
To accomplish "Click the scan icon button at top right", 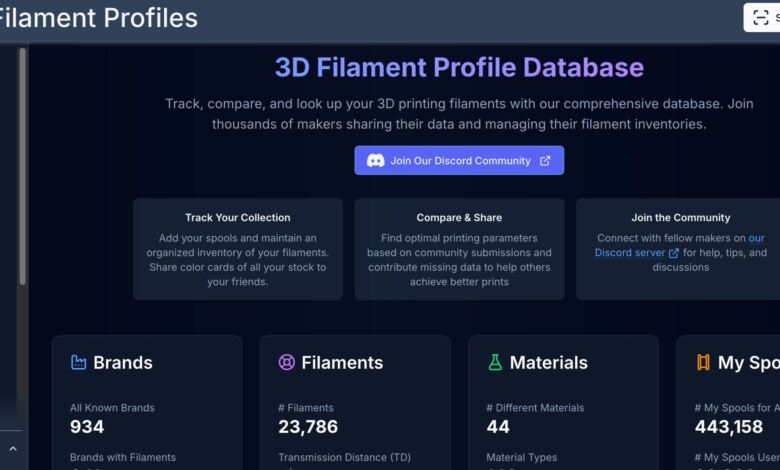I will click(762, 17).
